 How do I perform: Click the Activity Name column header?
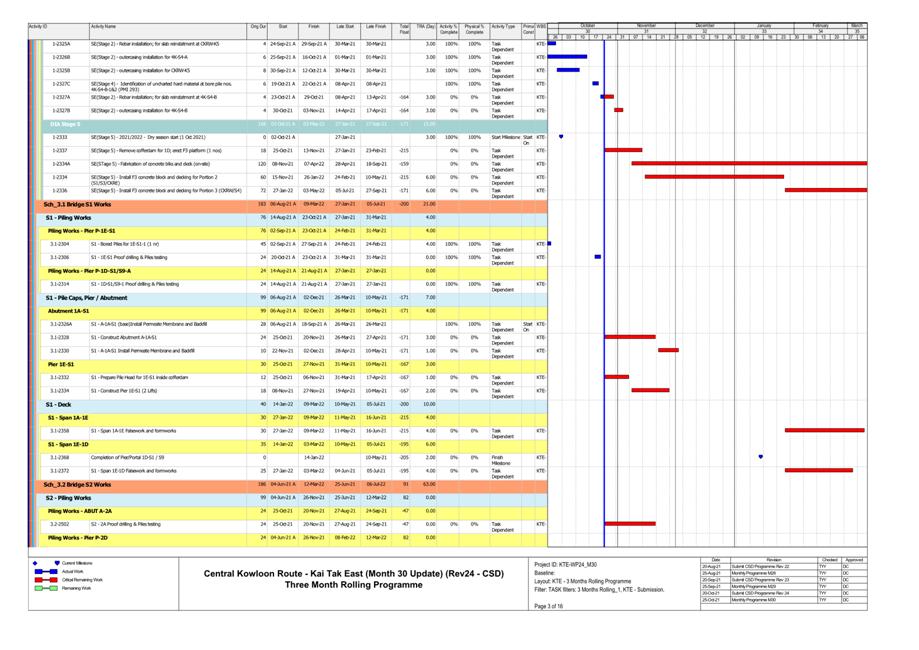coord(103,26)
